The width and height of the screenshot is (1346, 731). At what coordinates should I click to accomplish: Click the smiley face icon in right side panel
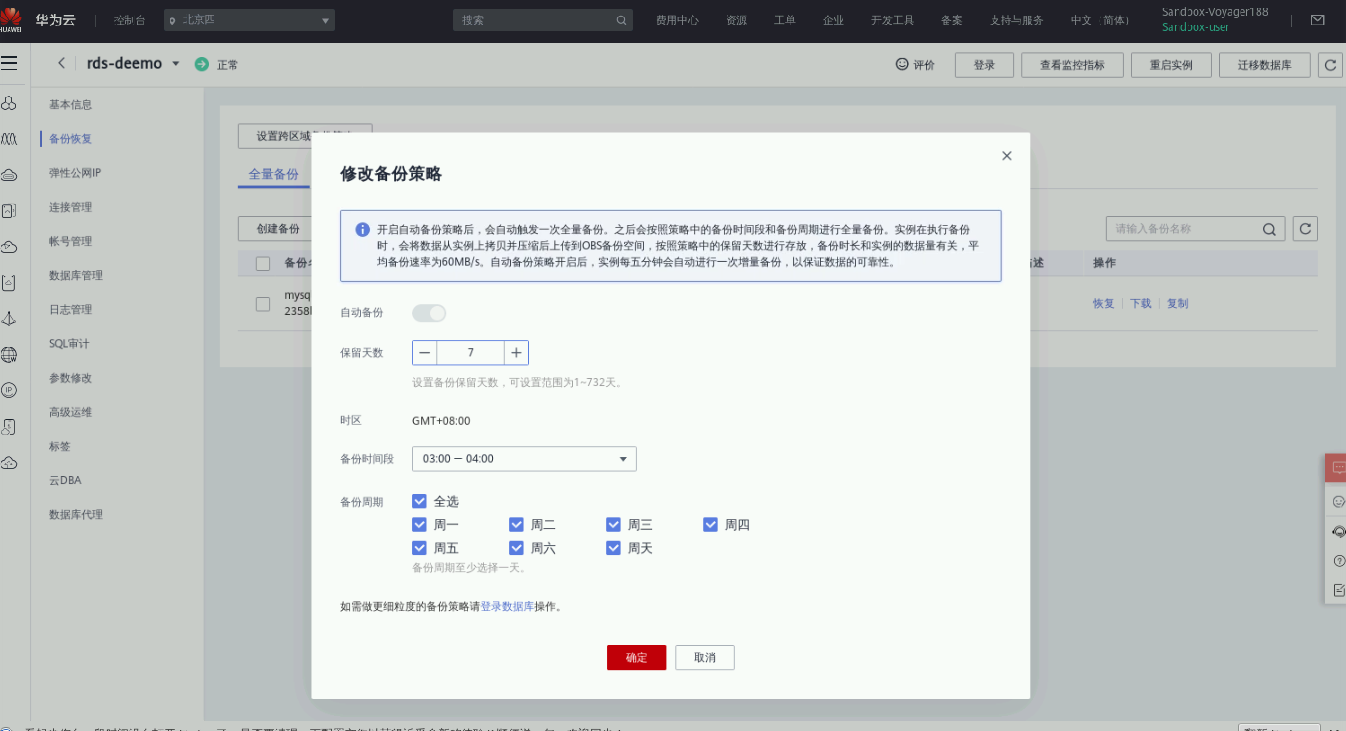(1339, 501)
